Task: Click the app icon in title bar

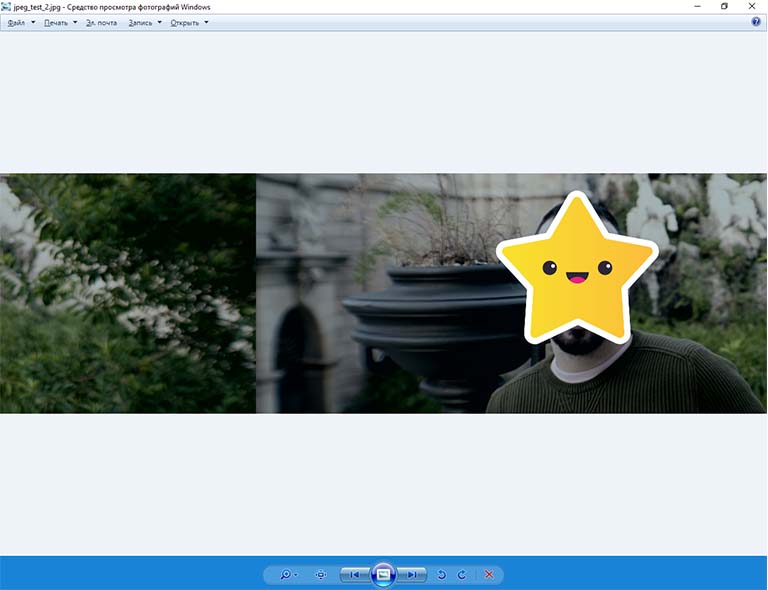Action: 7,7
